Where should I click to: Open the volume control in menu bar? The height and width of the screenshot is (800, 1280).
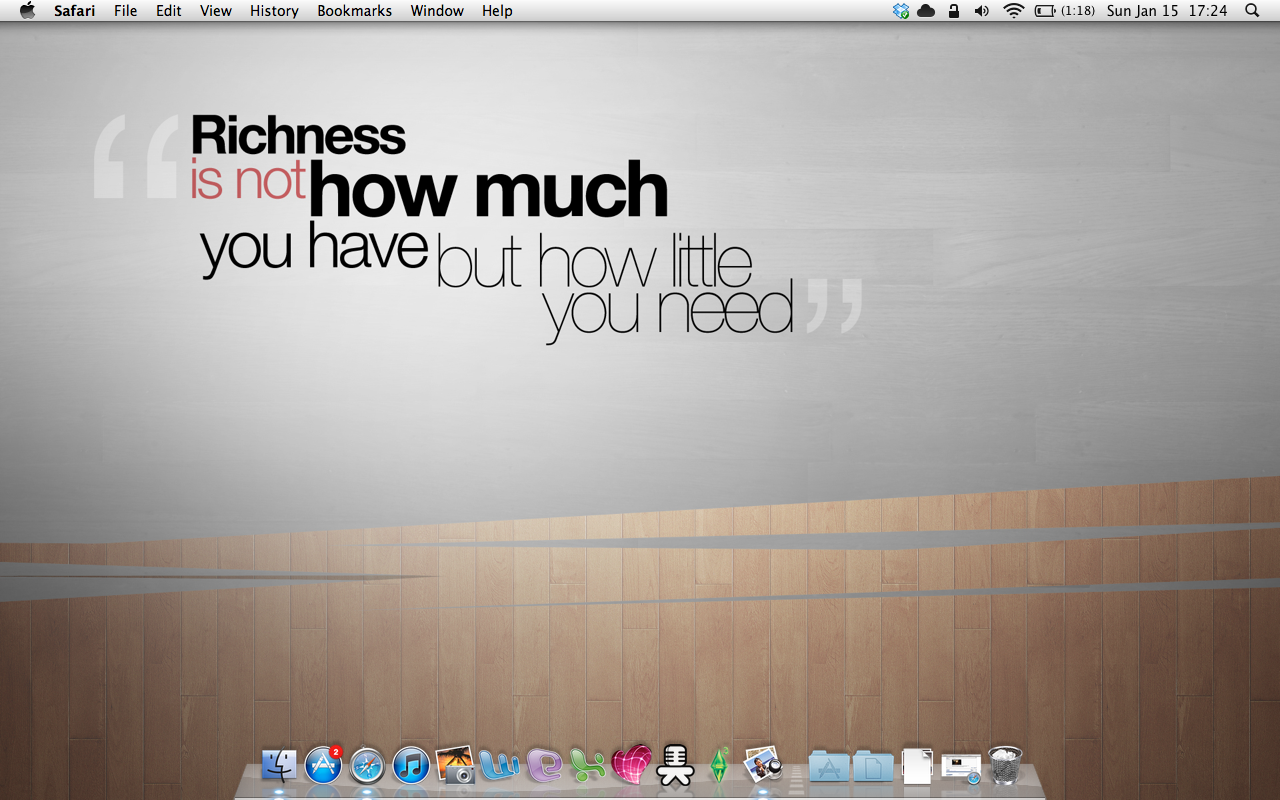point(982,11)
